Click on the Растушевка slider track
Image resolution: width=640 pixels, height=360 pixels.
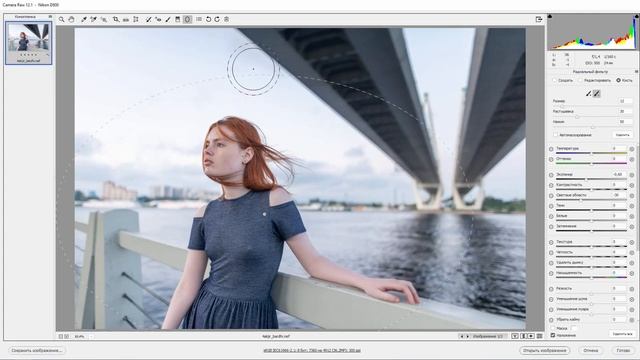592,117
